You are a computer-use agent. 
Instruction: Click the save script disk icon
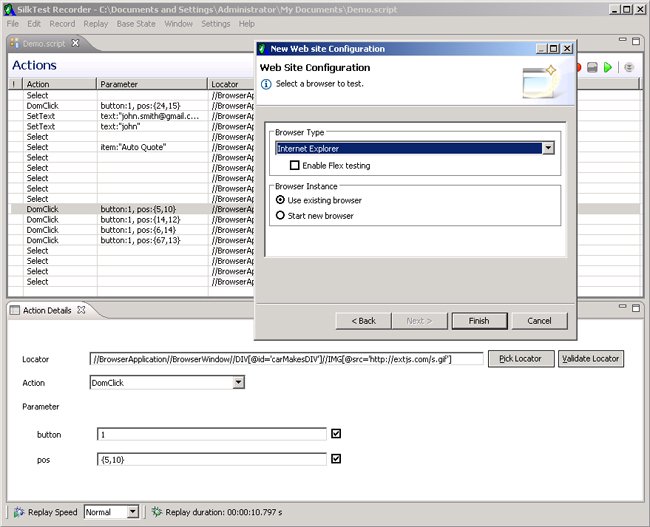pos(593,67)
